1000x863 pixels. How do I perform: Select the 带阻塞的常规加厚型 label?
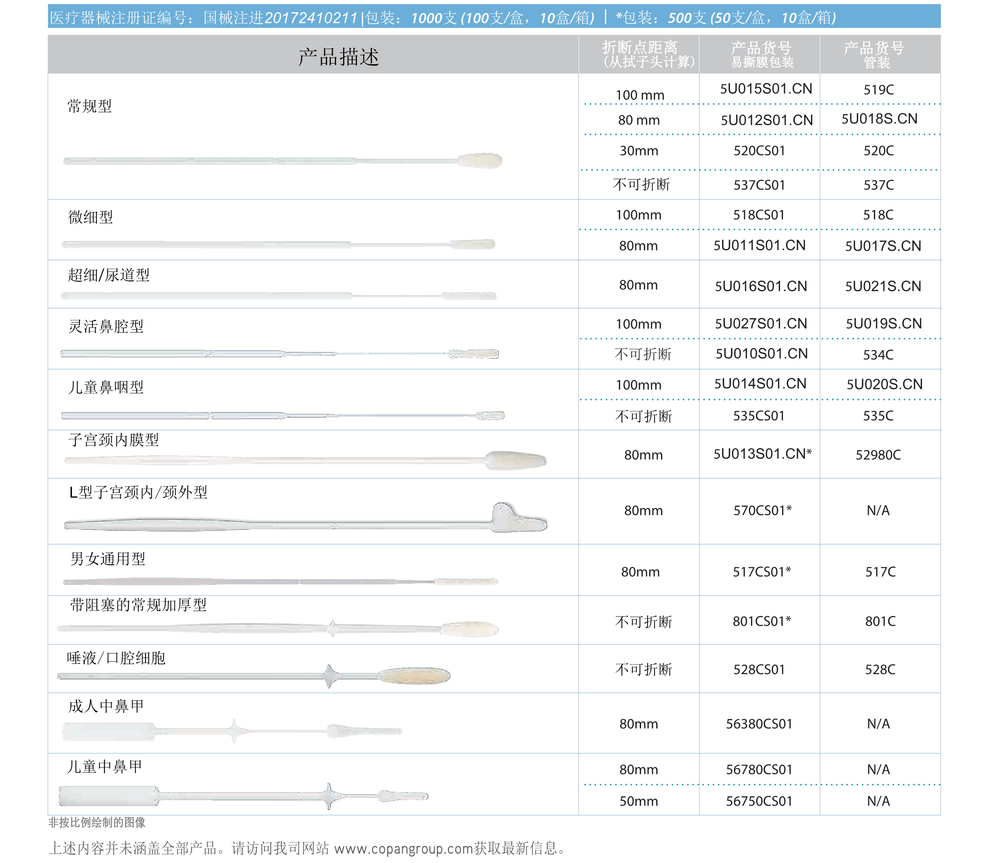(138, 605)
